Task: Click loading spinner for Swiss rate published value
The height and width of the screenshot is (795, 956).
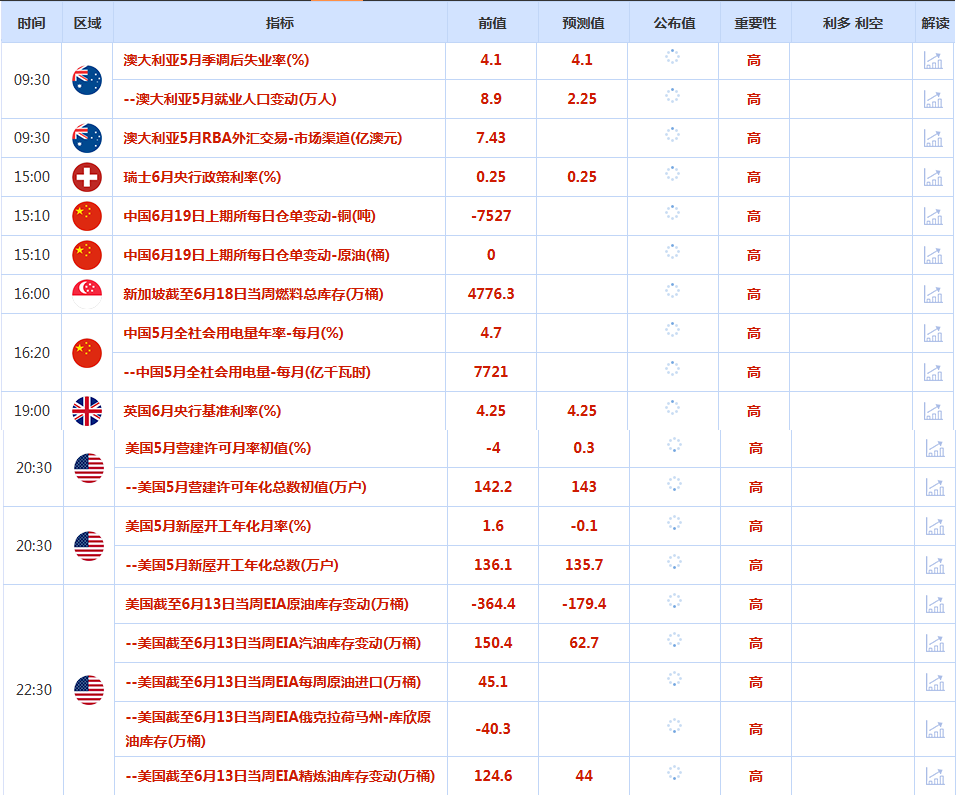Action: coord(672,174)
